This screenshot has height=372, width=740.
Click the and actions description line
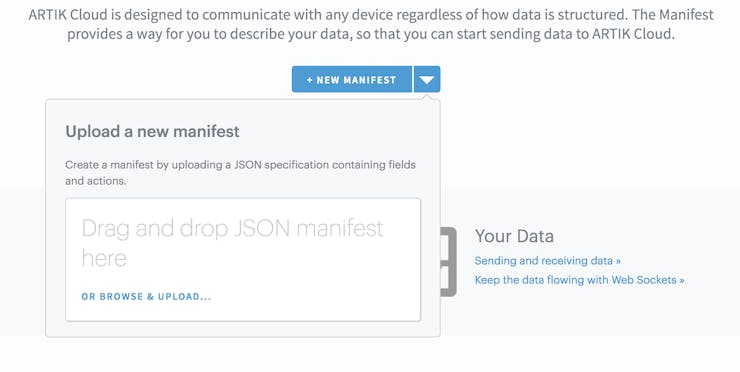[96, 181]
